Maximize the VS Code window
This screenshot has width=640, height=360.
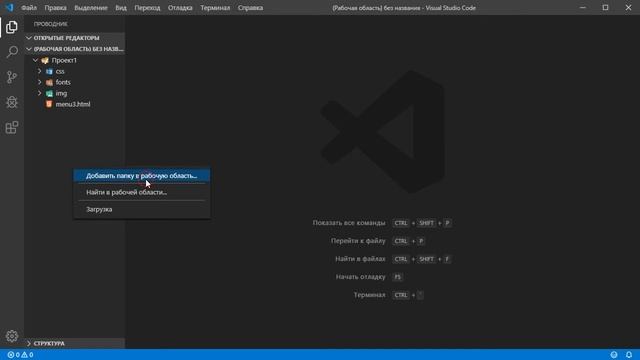(x=606, y=7)
